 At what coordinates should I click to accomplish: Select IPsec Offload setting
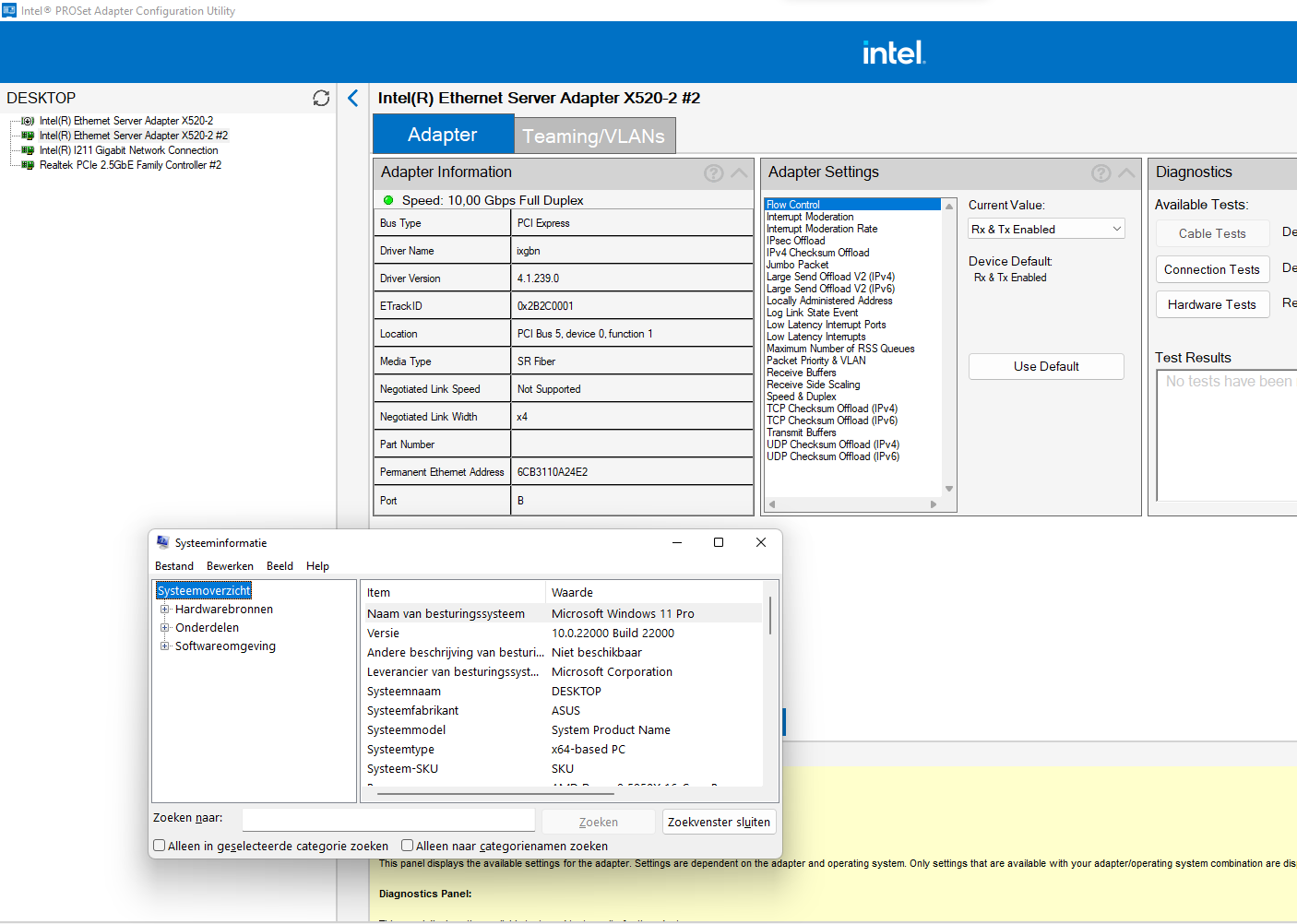click(795, 241)
